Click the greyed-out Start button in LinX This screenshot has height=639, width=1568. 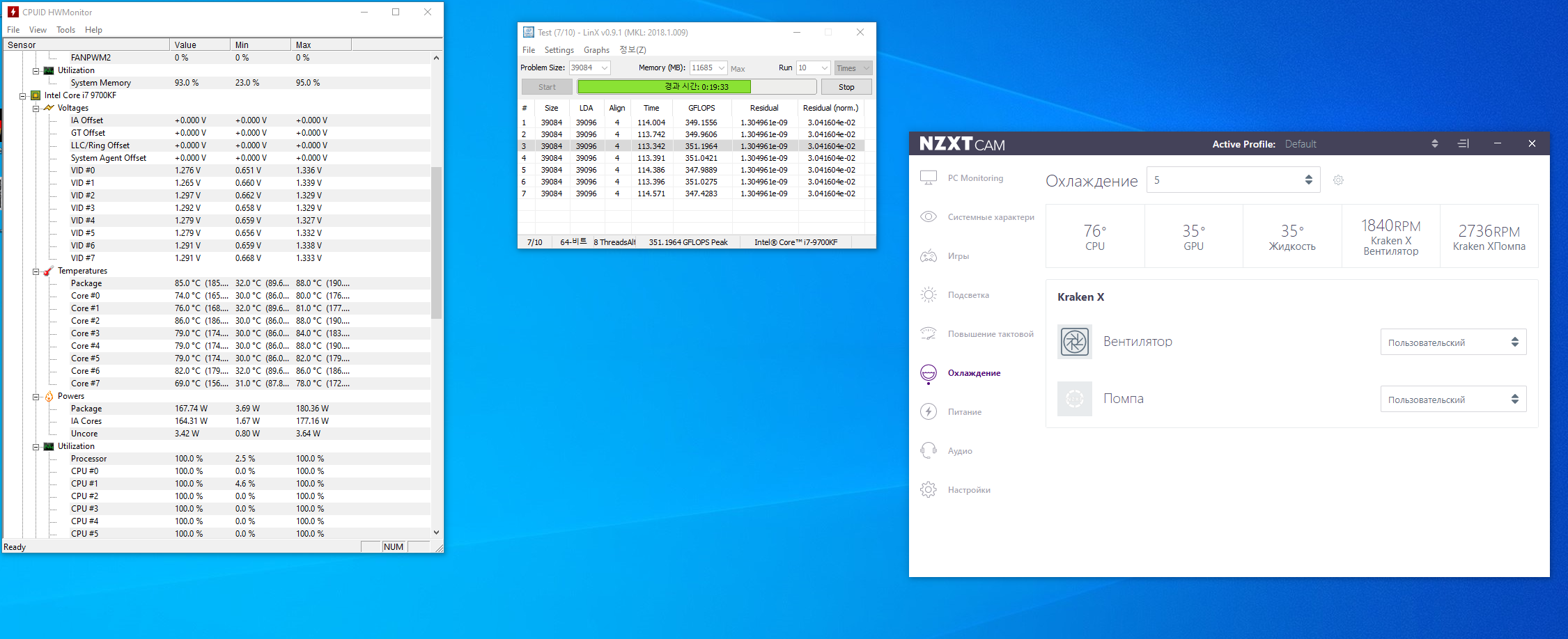tap(547, 87)
